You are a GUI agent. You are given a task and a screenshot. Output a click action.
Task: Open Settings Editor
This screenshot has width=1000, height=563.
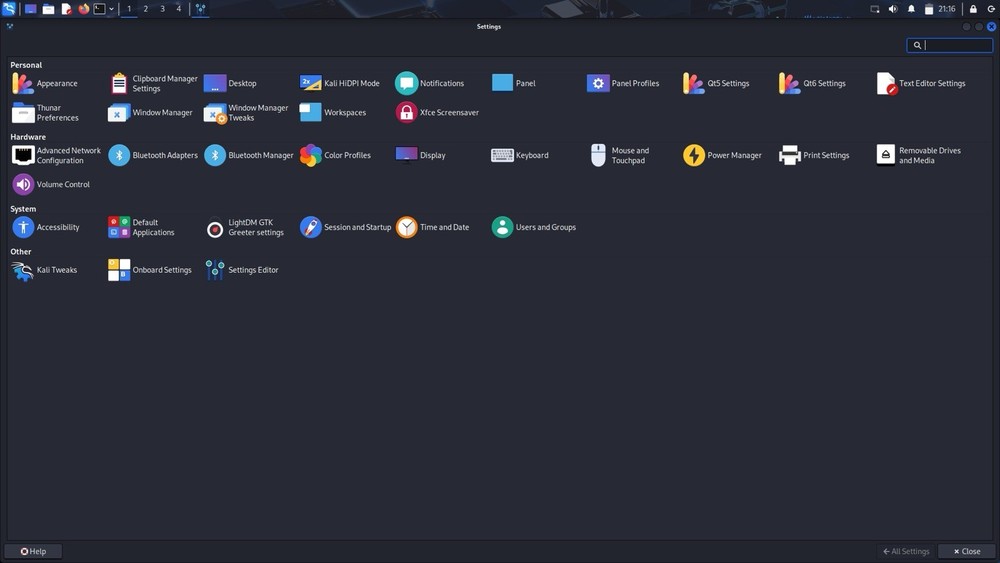click(241, 270)
